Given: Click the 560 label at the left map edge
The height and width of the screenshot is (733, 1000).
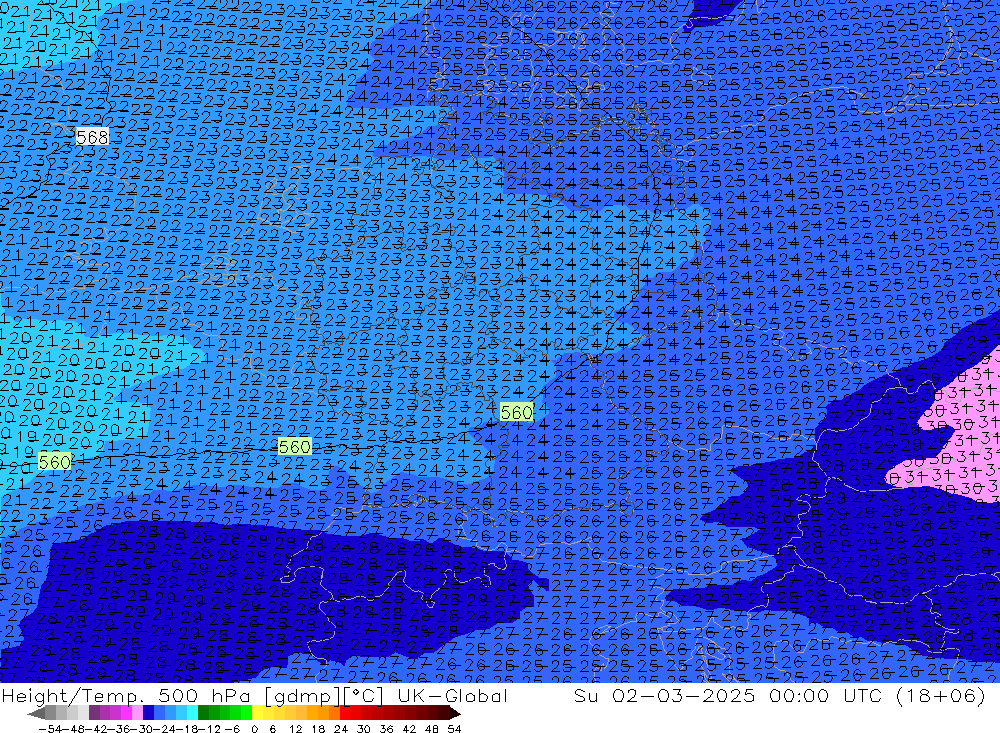Looking at the screenshot, I should (54, 461).
